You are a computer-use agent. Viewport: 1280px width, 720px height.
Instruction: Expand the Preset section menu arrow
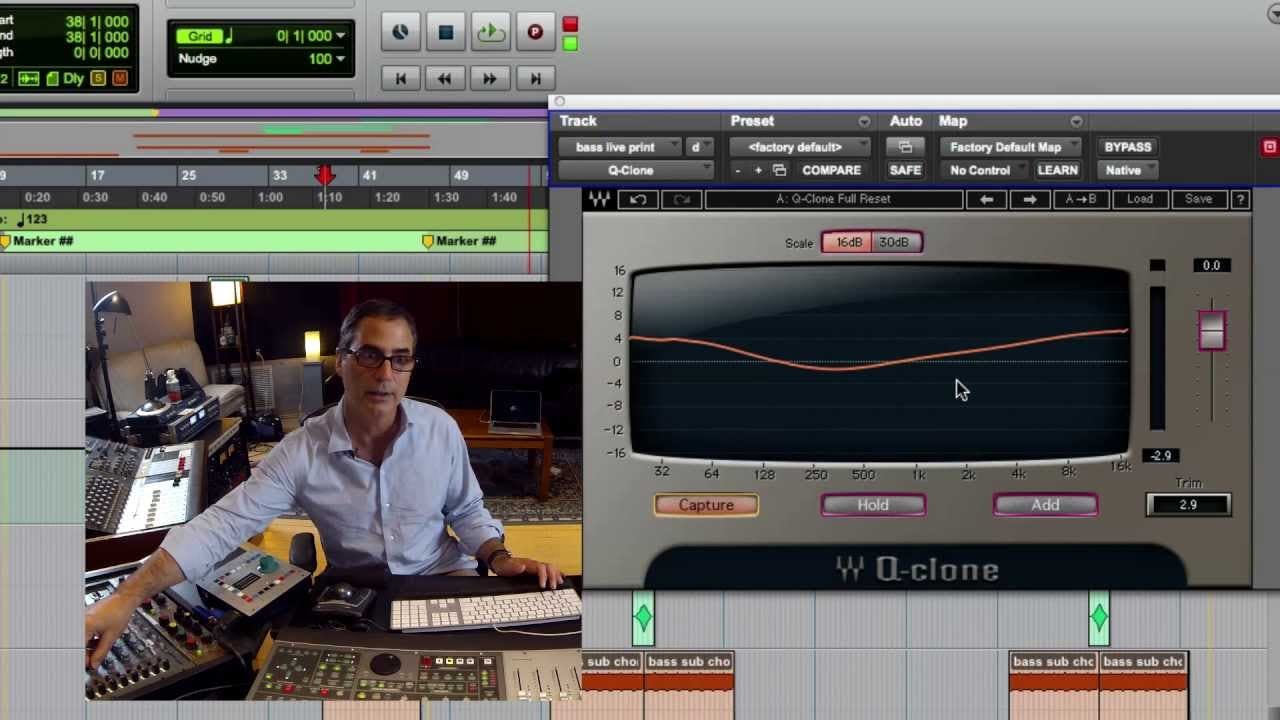pyautogui.click(x=864, y=121)
